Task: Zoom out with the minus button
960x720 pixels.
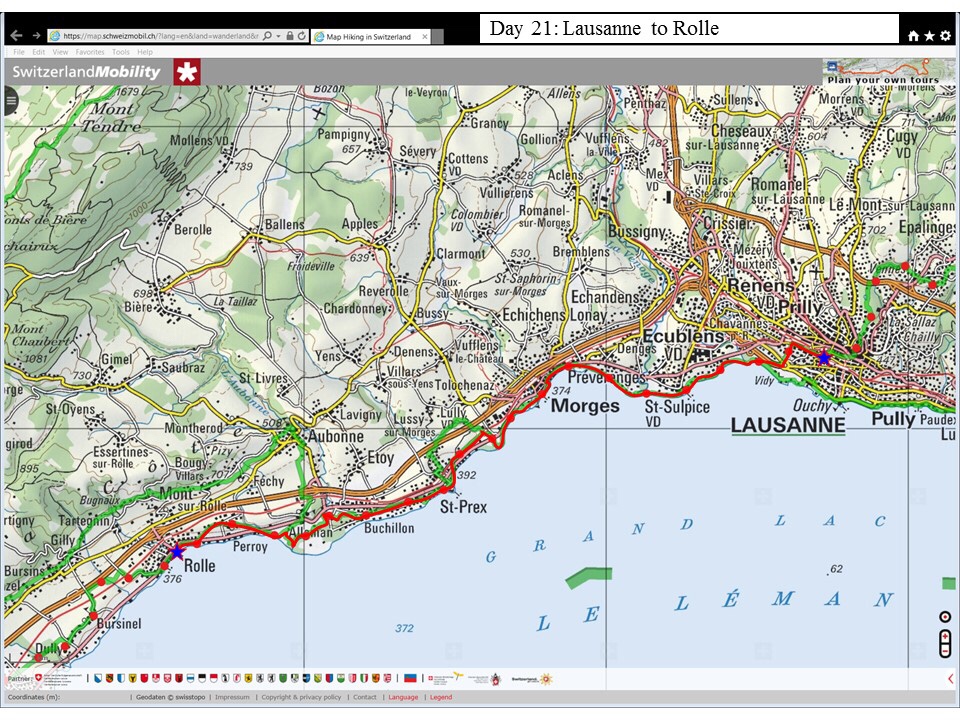Action: click(945, 651)
